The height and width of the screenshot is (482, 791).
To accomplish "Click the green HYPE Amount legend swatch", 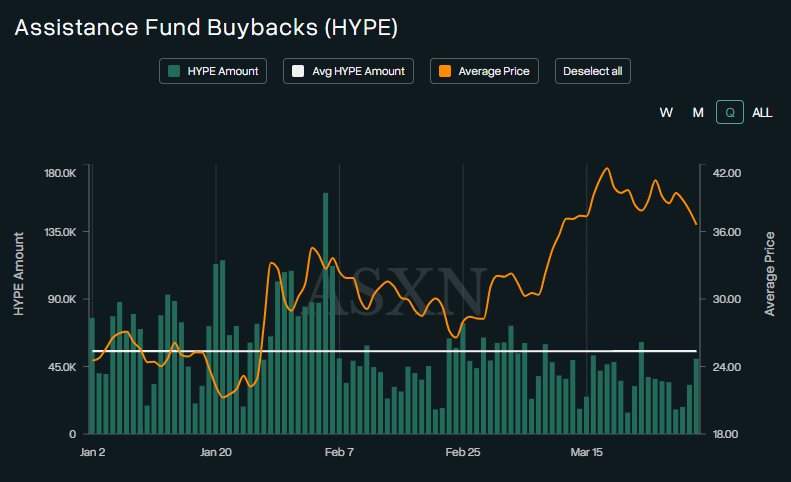I will [x=175, y=71].
